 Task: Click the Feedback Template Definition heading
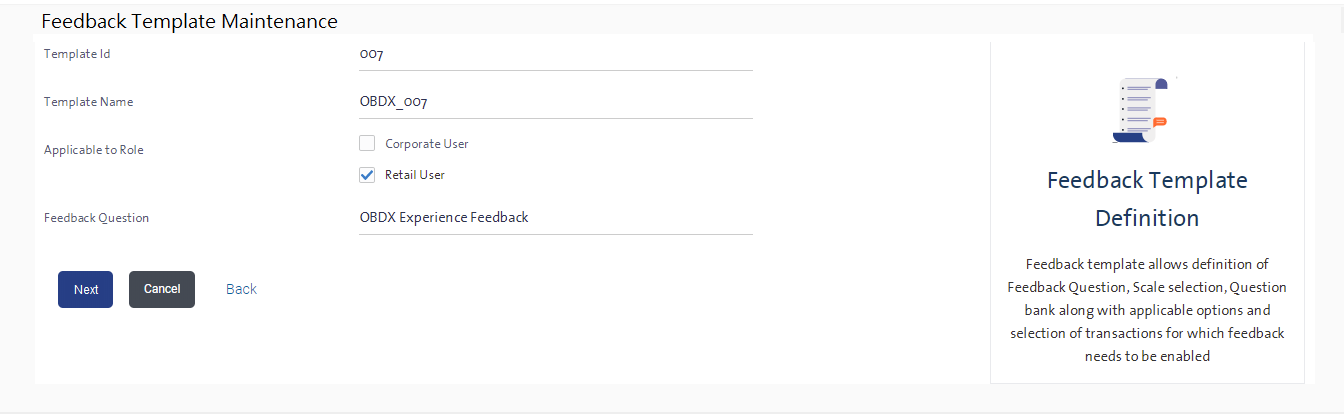click(1147, 199)
